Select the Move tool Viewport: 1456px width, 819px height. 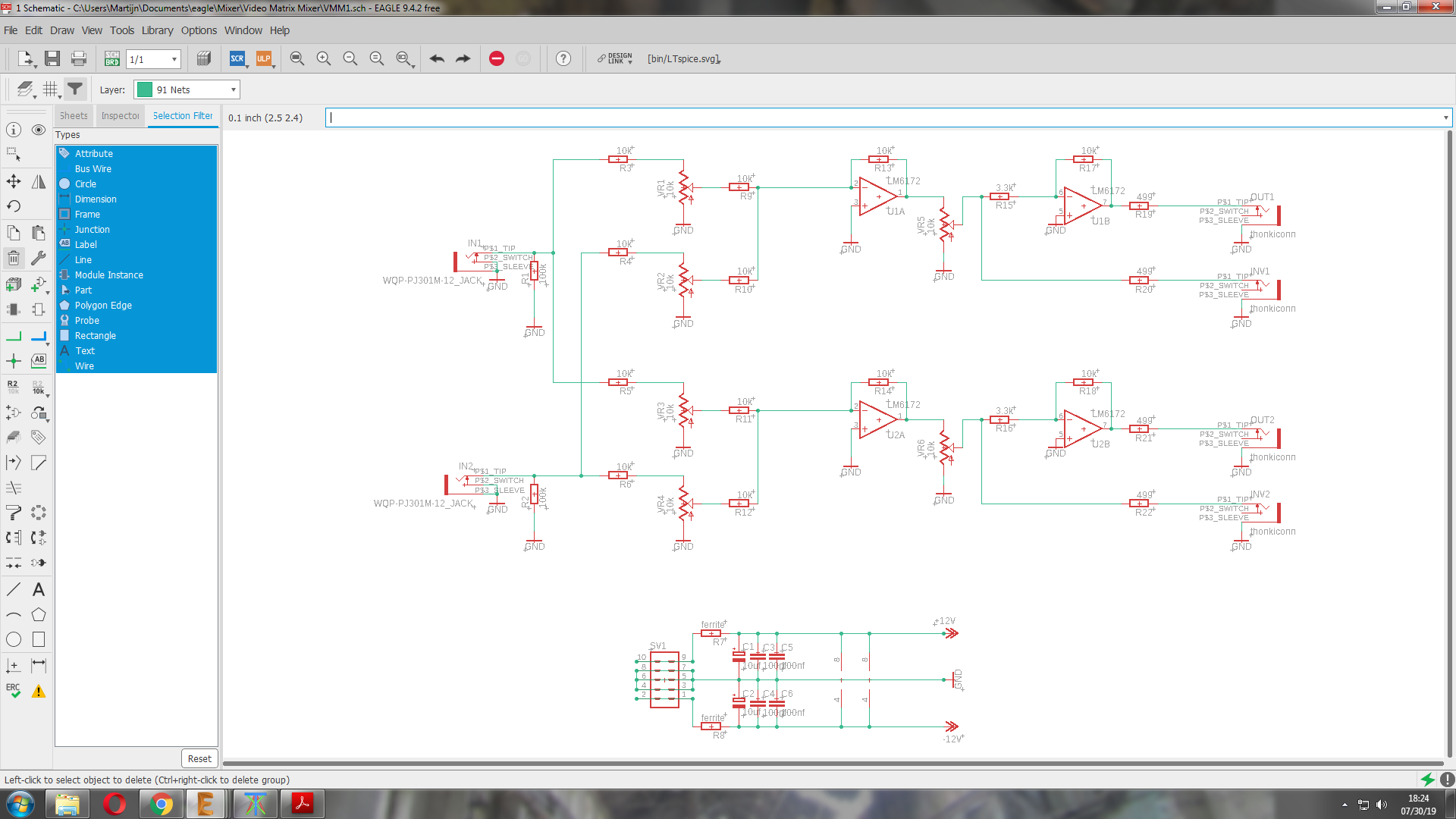click(x=14, y=181)
